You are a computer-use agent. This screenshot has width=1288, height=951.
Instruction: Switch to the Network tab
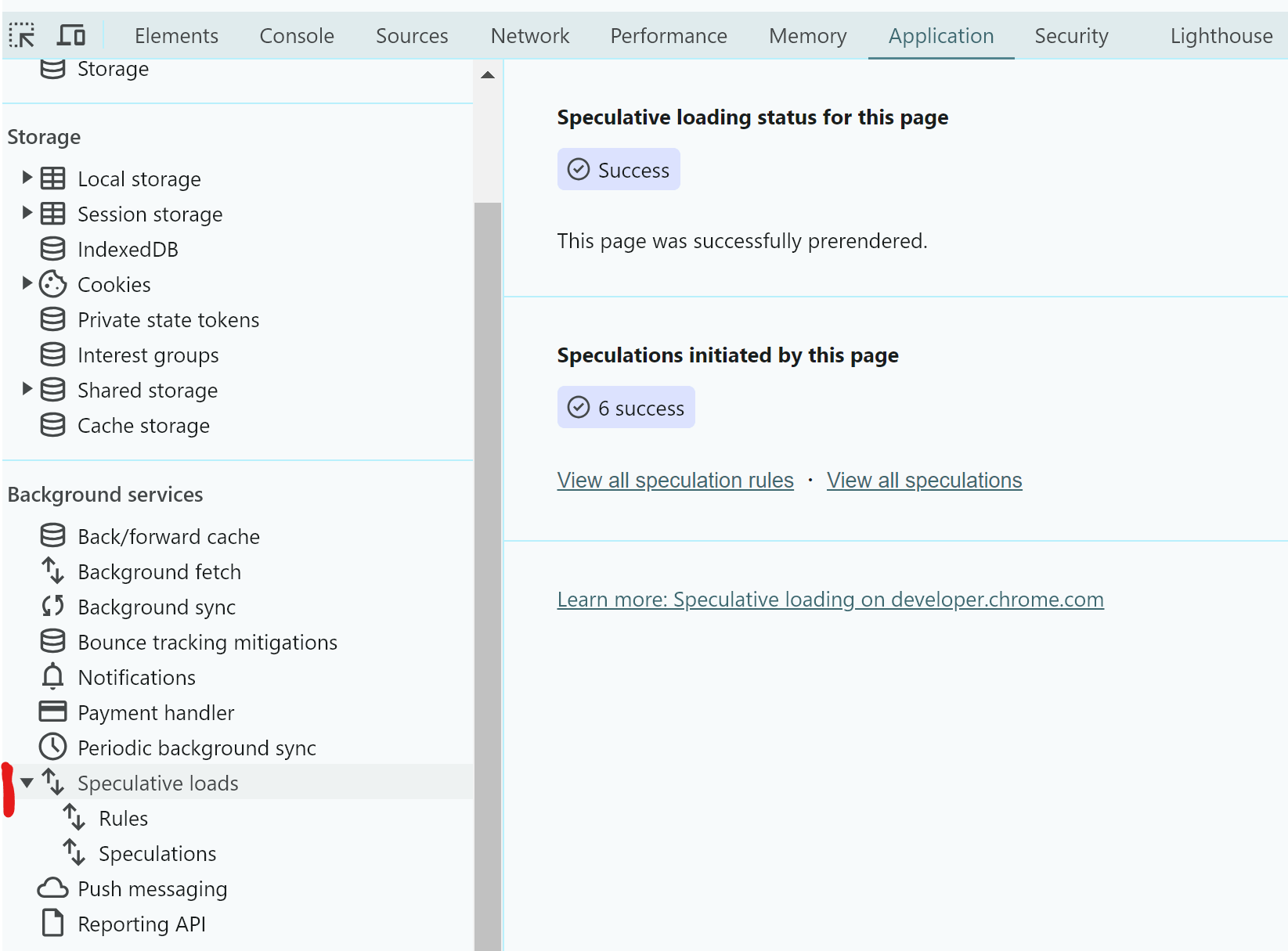529,36
